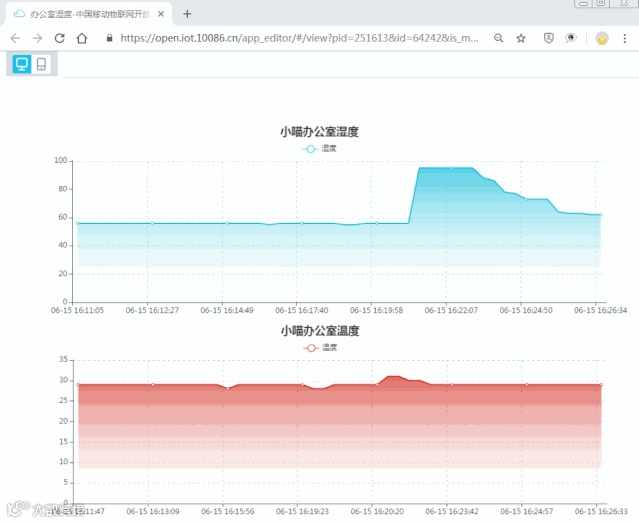Go to the browser home page icon

[82, 38]
